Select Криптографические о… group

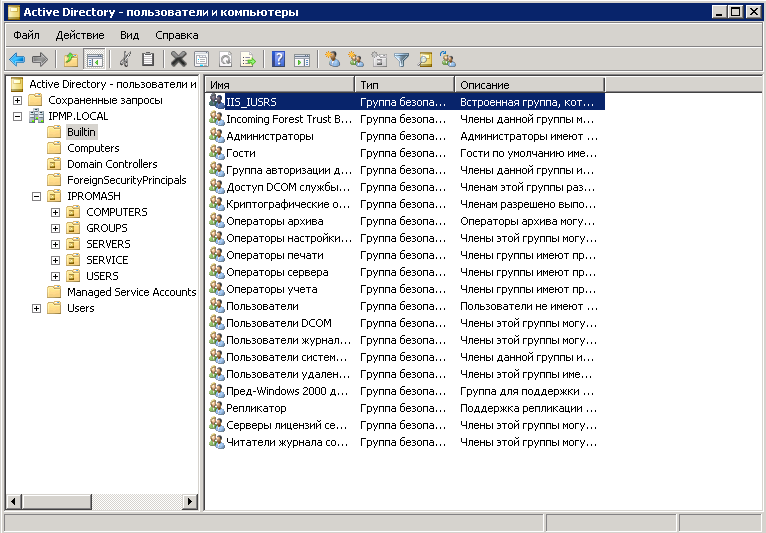(x=288, y=204)
